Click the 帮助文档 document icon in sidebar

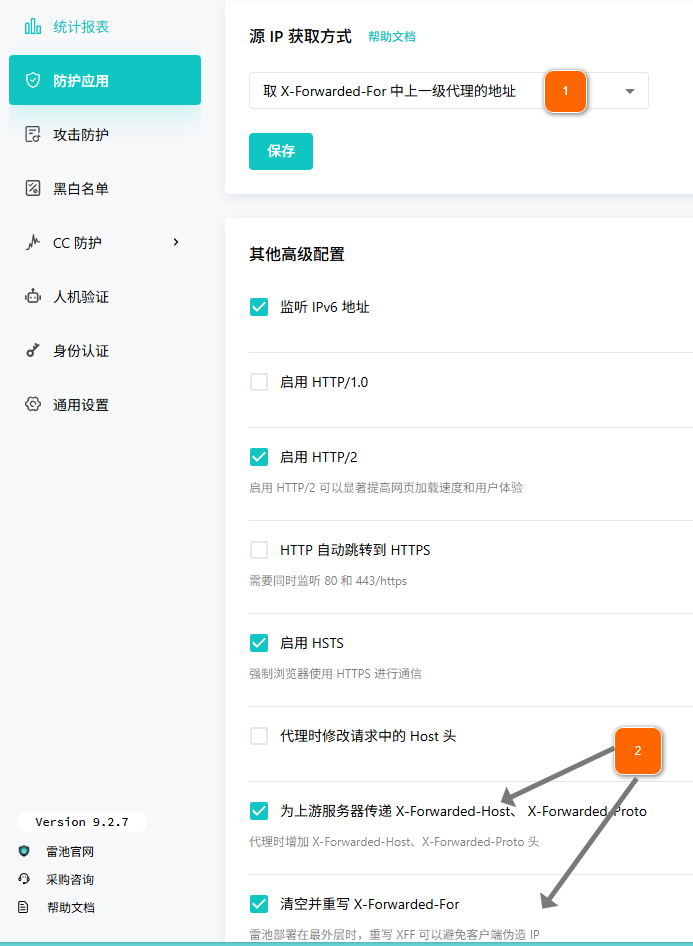(x=24, y=907)
